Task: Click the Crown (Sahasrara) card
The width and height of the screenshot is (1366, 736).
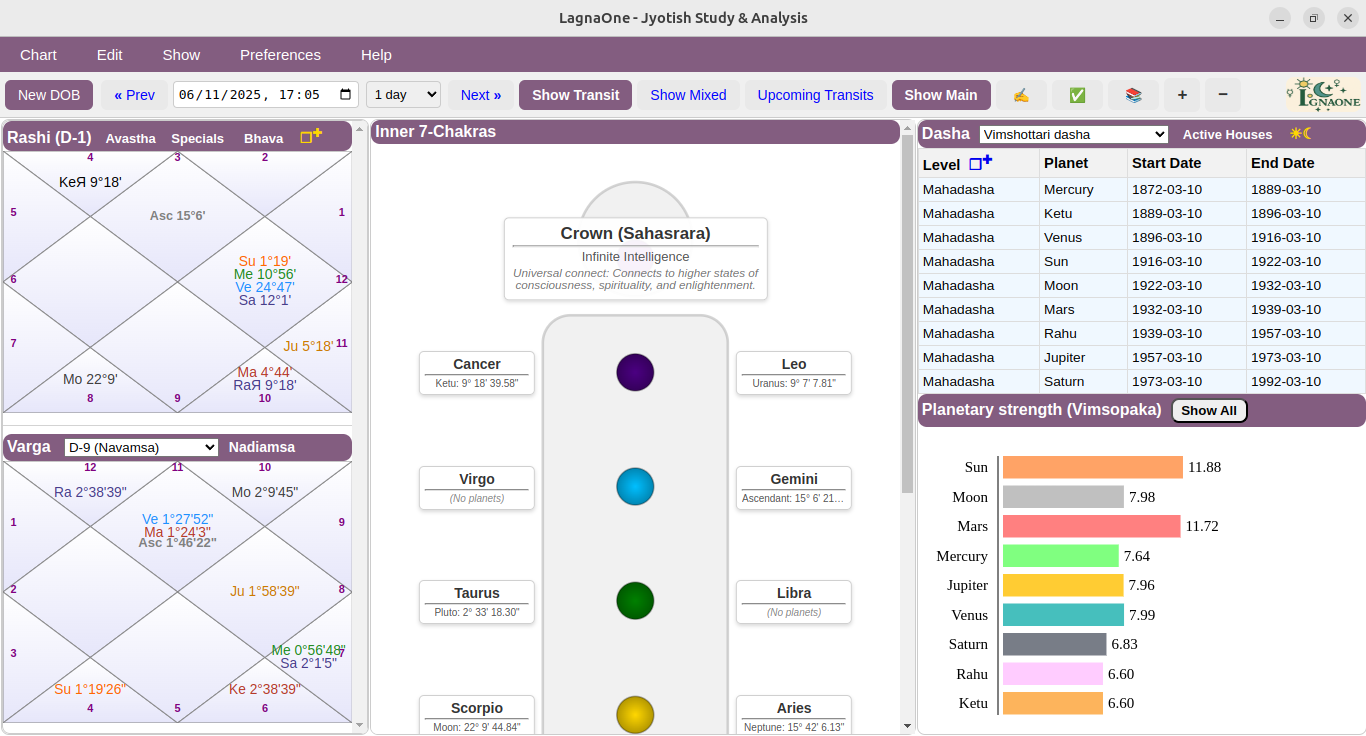Action: [636, 259]
